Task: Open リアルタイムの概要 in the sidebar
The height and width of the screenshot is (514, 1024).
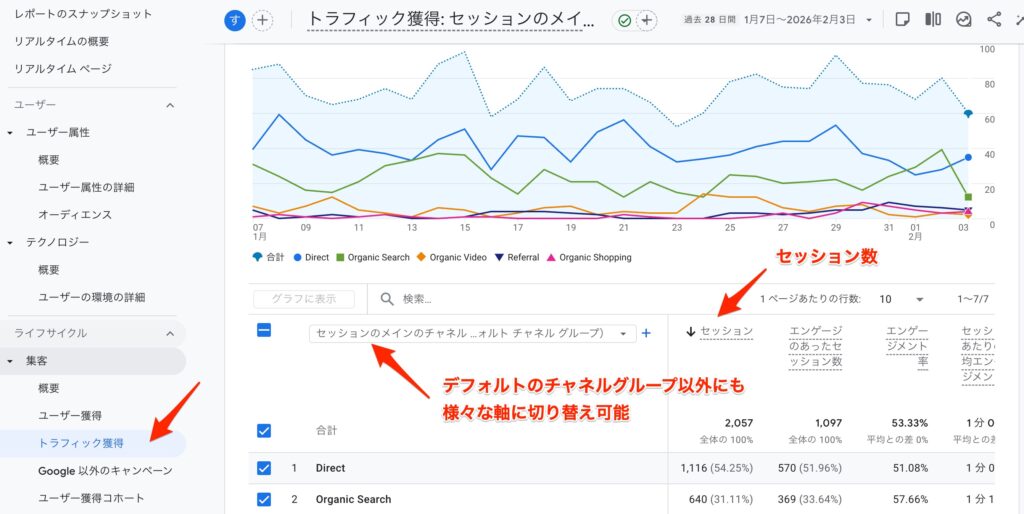Action: point(62,41)
